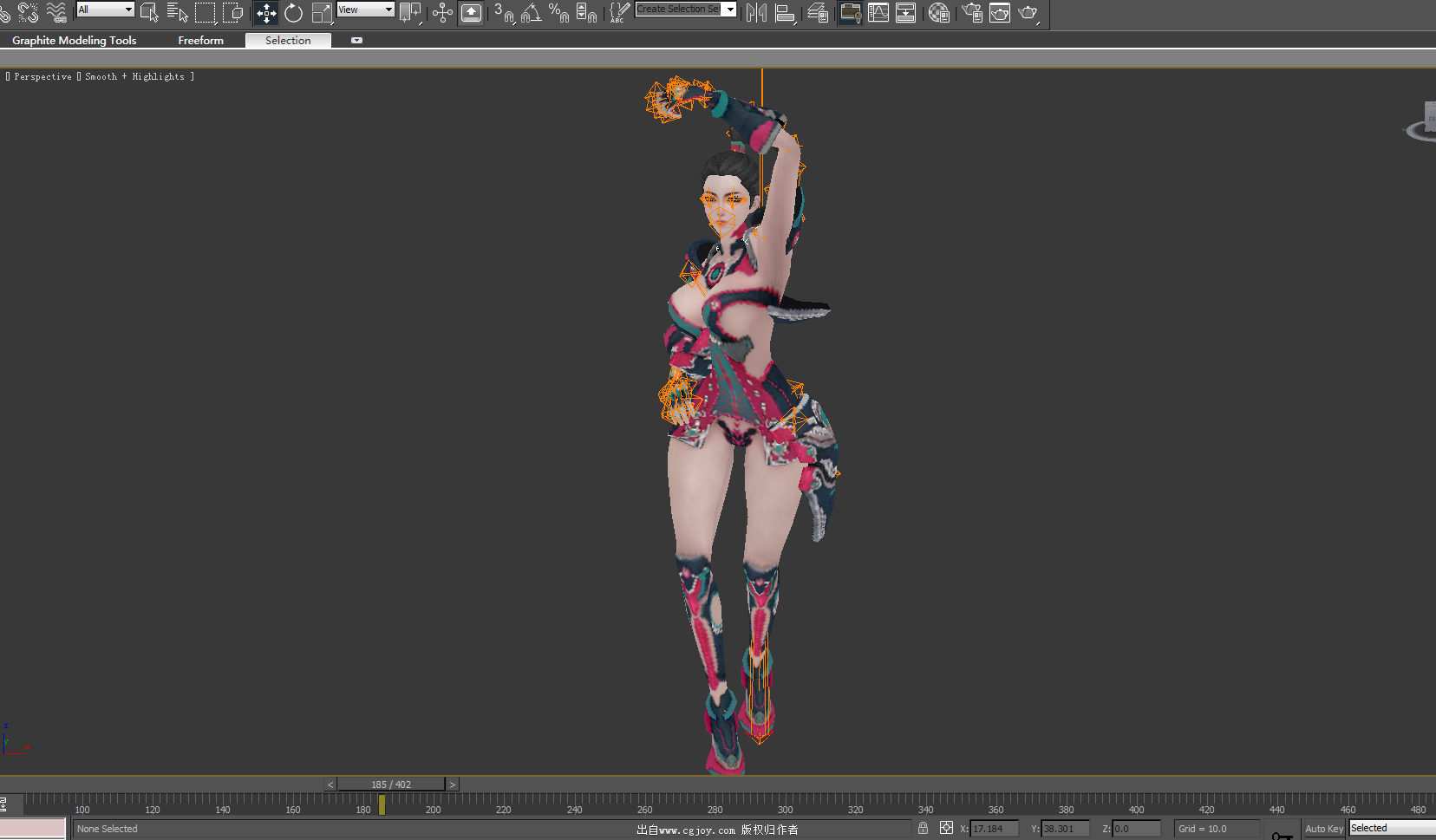Click the Select and Manipulate icon
This screenshot has width=1436, height=840.
pos(442,12)
